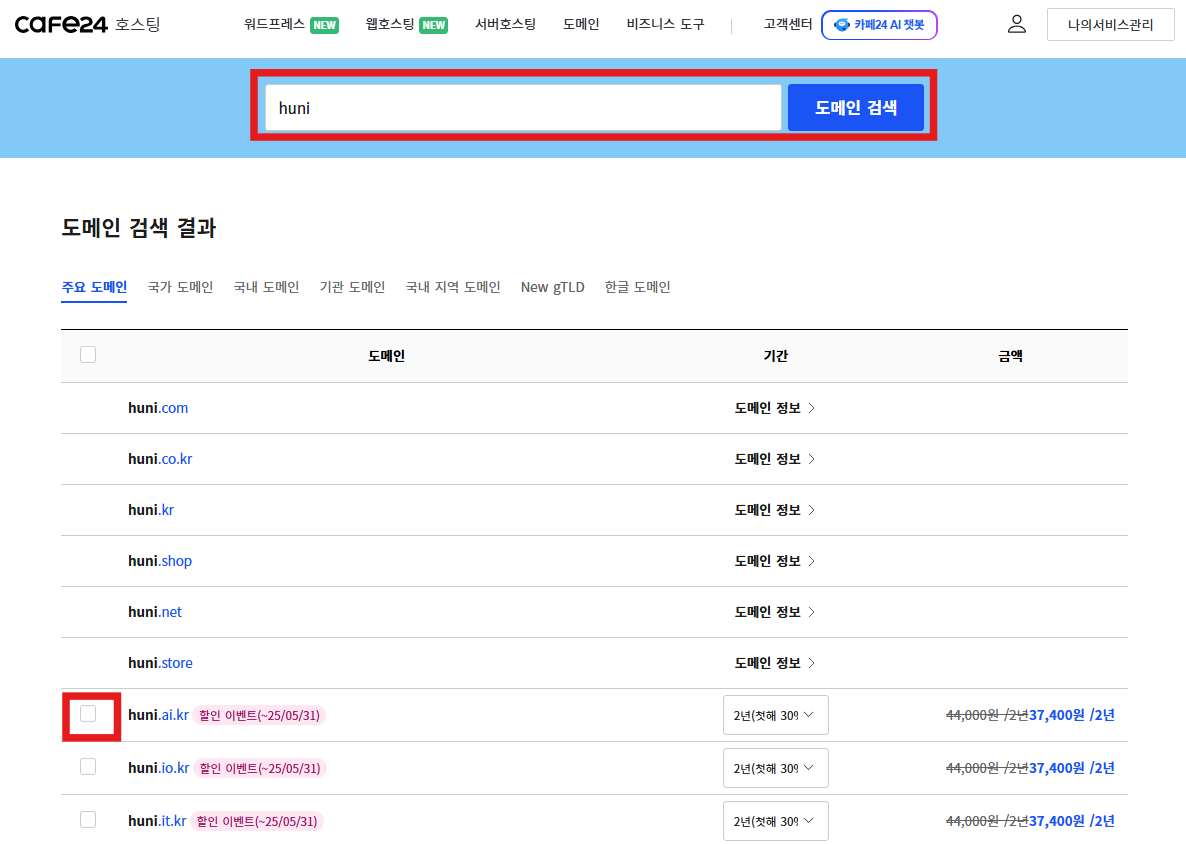Open the 도메인 menu in top navigation
This screenshot has height=844, width=1186.
[581, 24]
